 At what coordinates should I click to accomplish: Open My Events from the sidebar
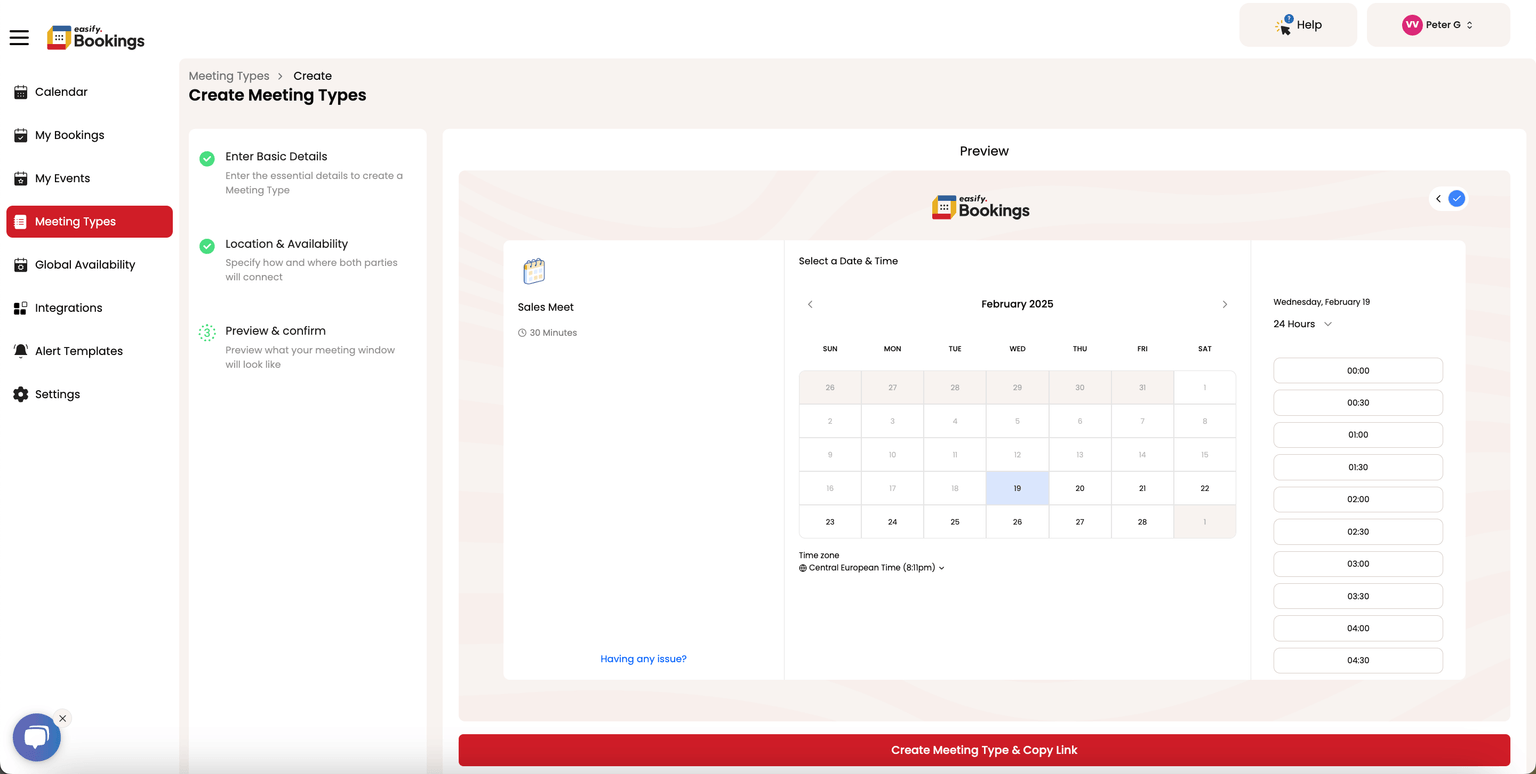tap(89, 178)
